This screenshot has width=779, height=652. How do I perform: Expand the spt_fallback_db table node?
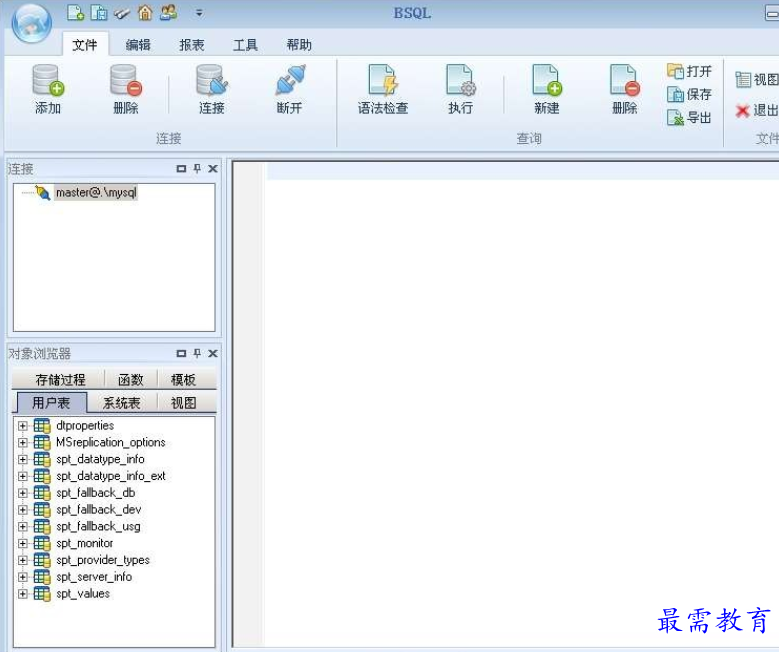click(x=22, y=493)
